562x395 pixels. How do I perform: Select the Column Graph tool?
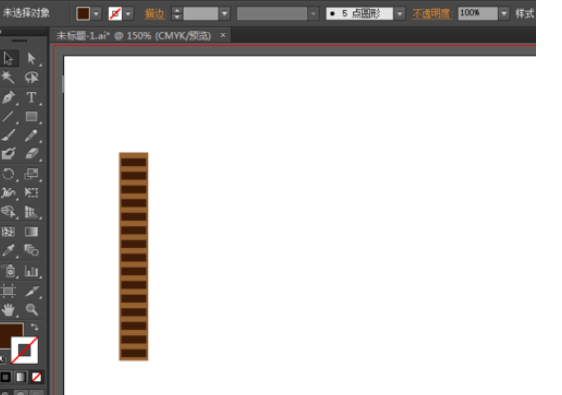point(32,271)
